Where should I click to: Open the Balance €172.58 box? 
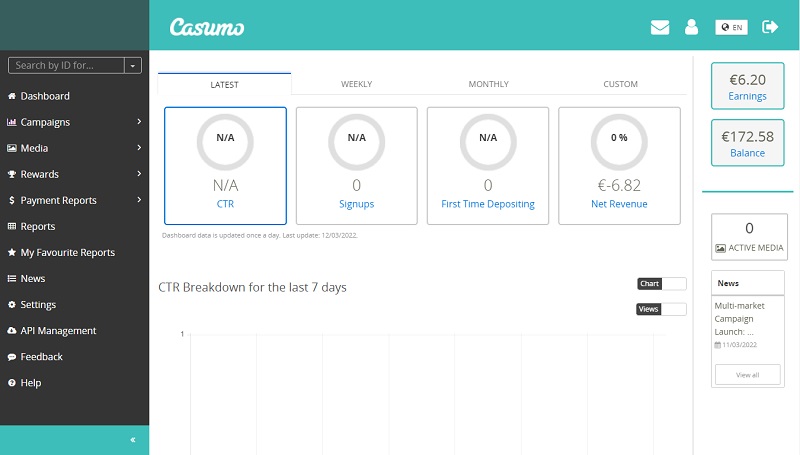point(747,143)
